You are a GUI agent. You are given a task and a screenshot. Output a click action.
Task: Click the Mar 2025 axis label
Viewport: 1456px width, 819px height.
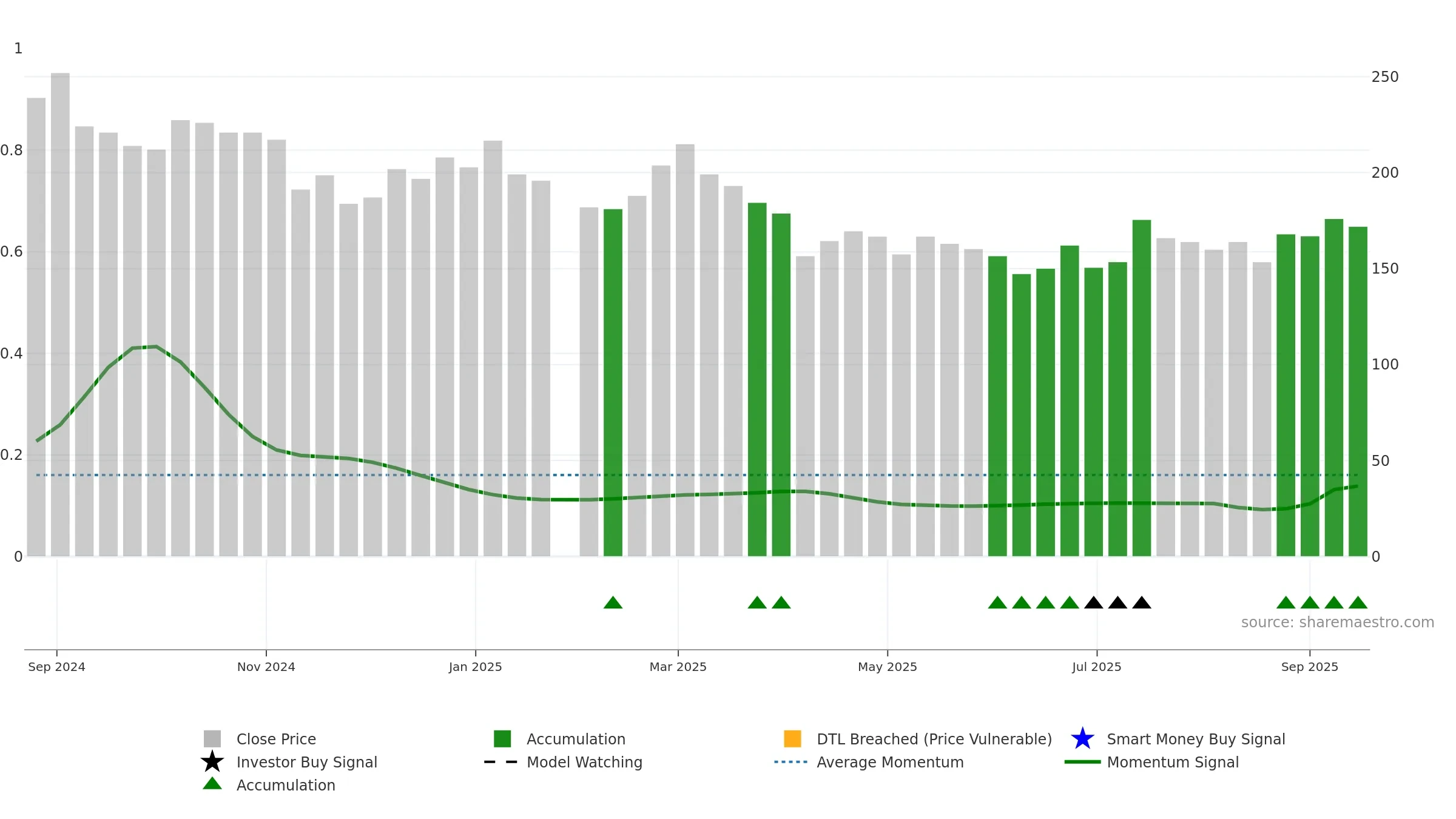pyautogui.click(x=678, y=667)
